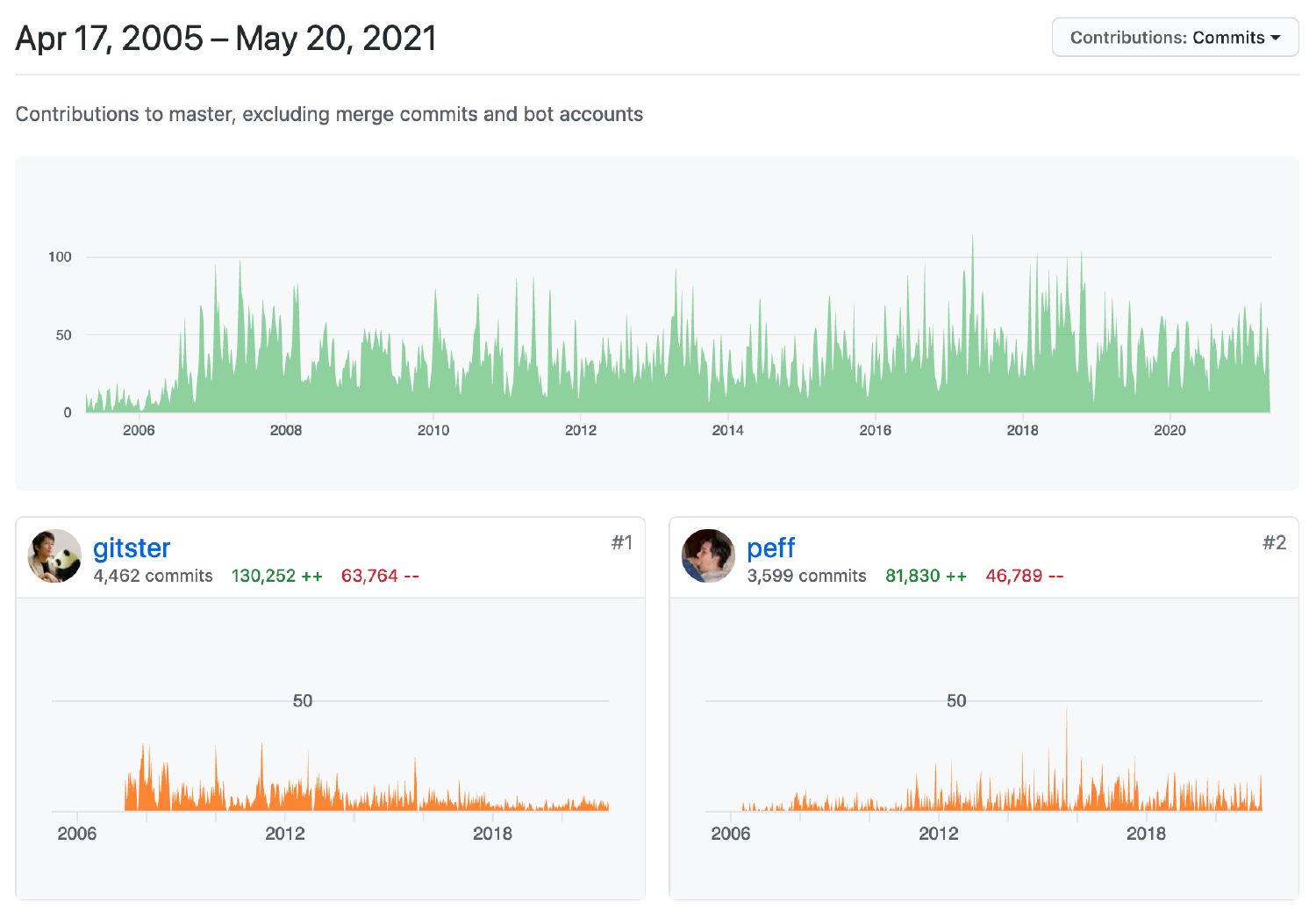
Task: Select the green 130,252 ++ additions text
Action: click(x=276, y=576)
